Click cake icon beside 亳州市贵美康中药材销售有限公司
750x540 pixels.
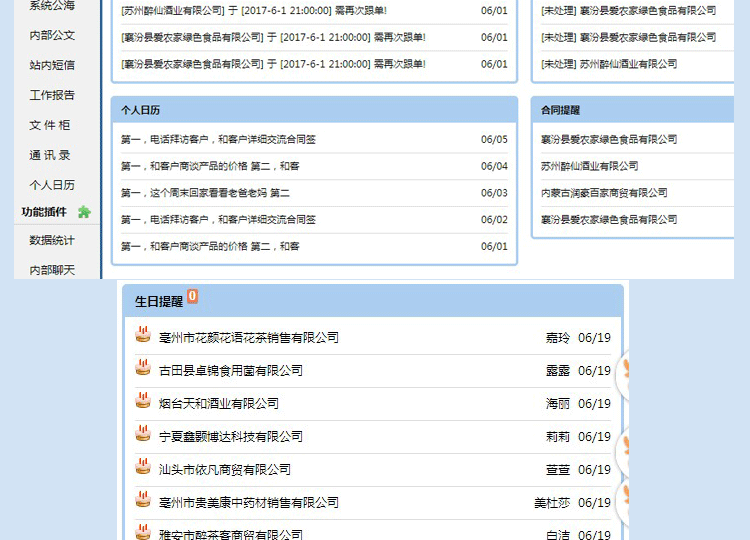coord(143,501)
